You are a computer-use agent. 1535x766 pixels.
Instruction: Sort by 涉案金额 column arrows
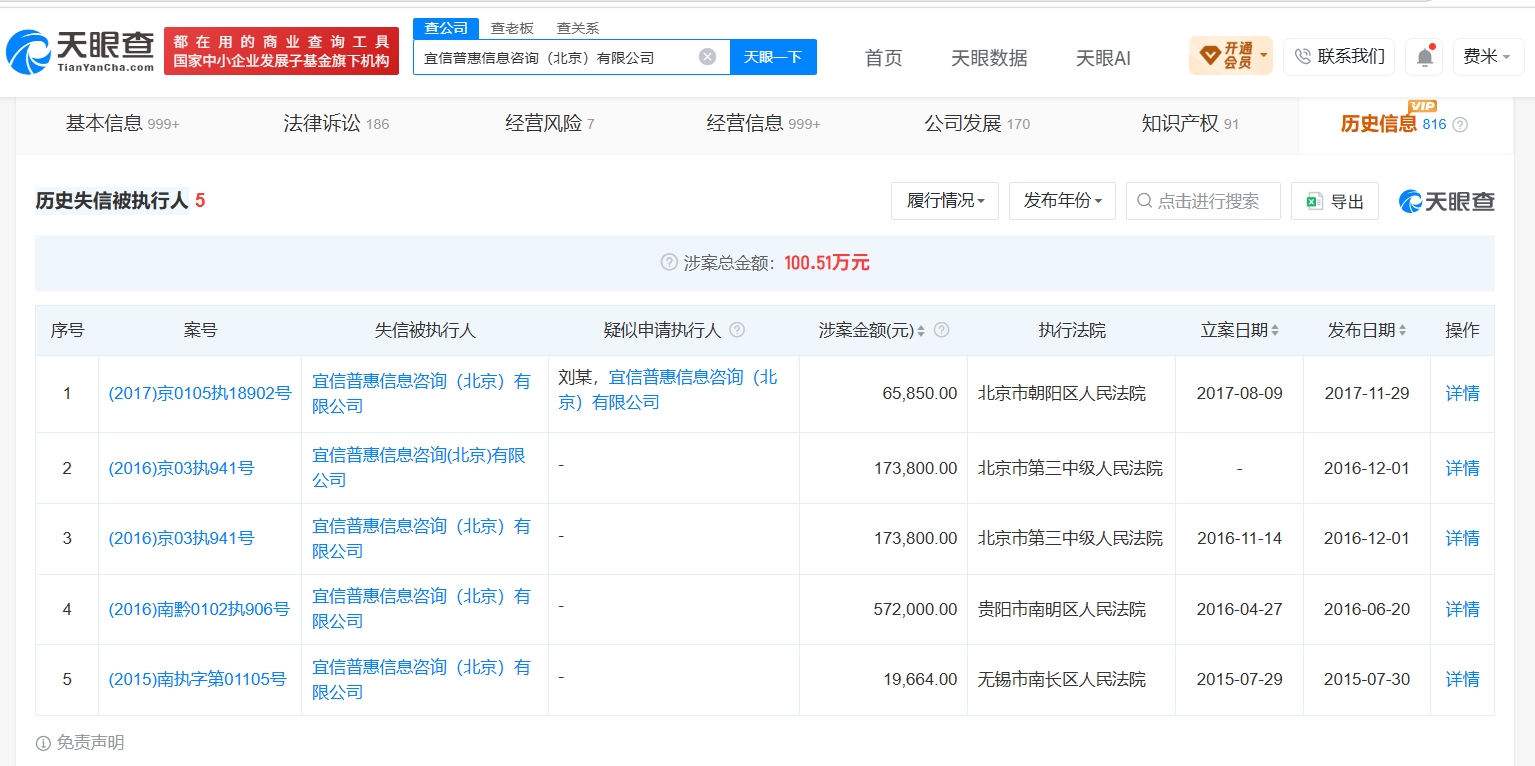click(921, 330)
